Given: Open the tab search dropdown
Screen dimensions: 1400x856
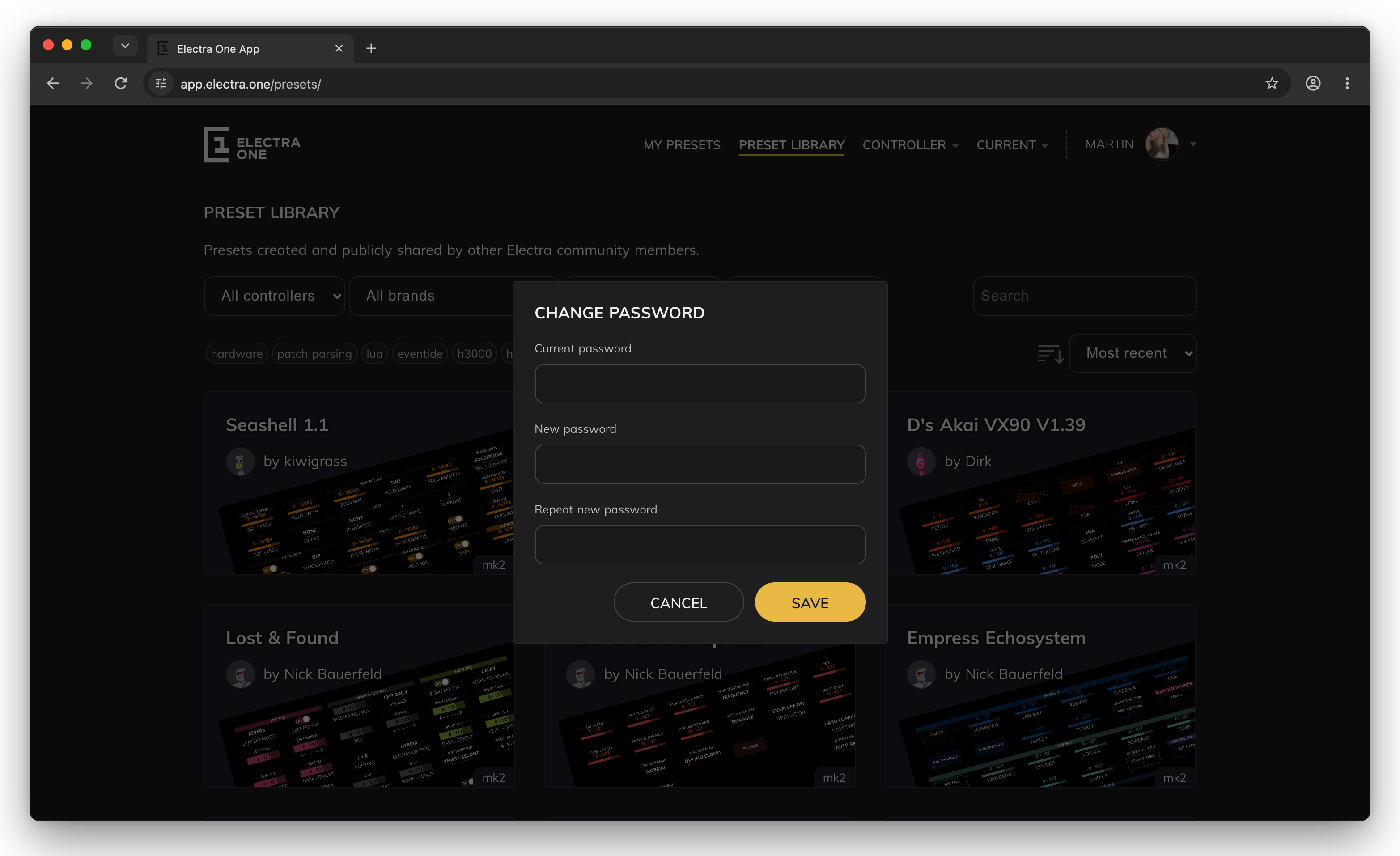Looking at the screenshot, I should pyautogui.click(x=125, y=46).
